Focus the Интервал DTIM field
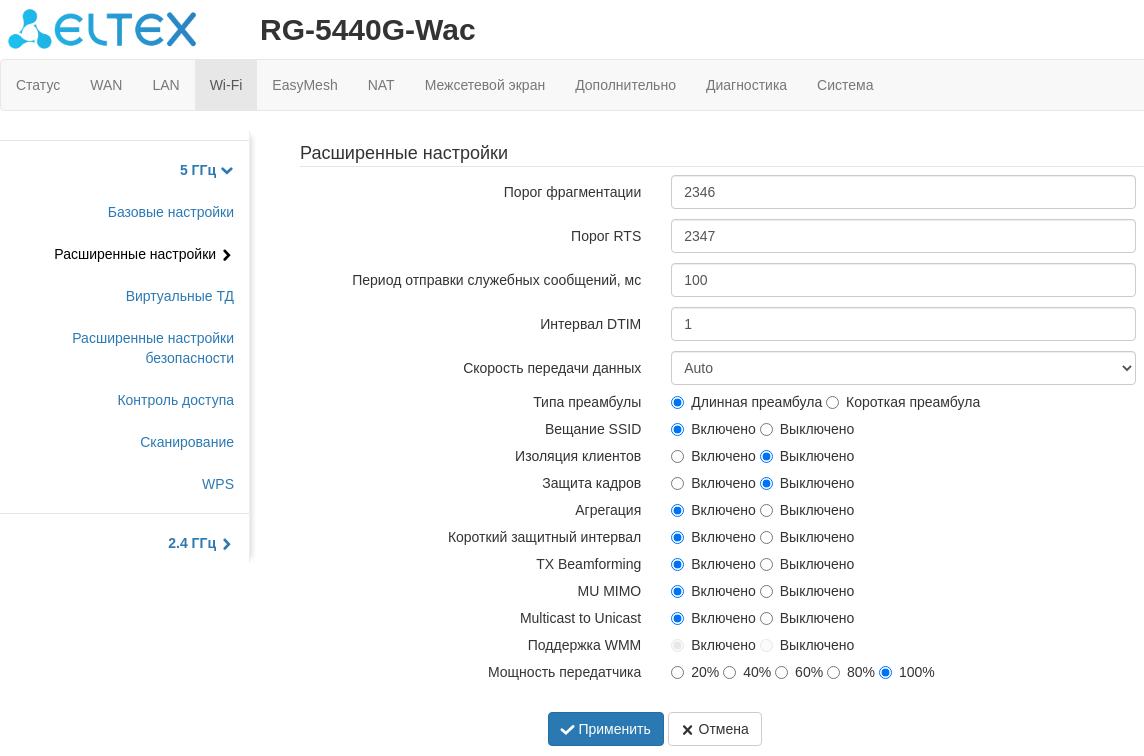1144x756 pixels. click(x=902, y=324)
